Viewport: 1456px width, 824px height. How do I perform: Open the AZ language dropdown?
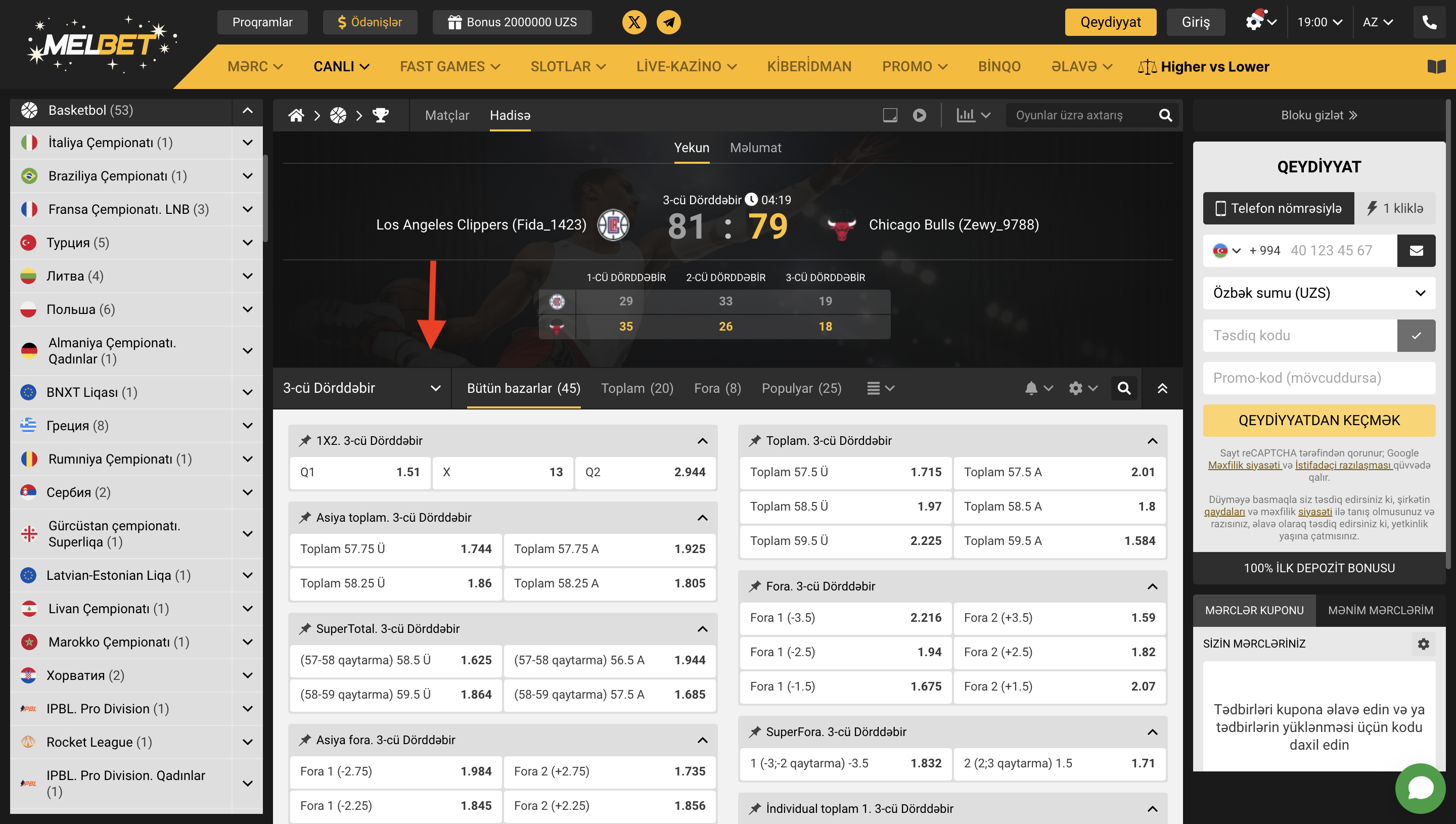point(1377,22)
